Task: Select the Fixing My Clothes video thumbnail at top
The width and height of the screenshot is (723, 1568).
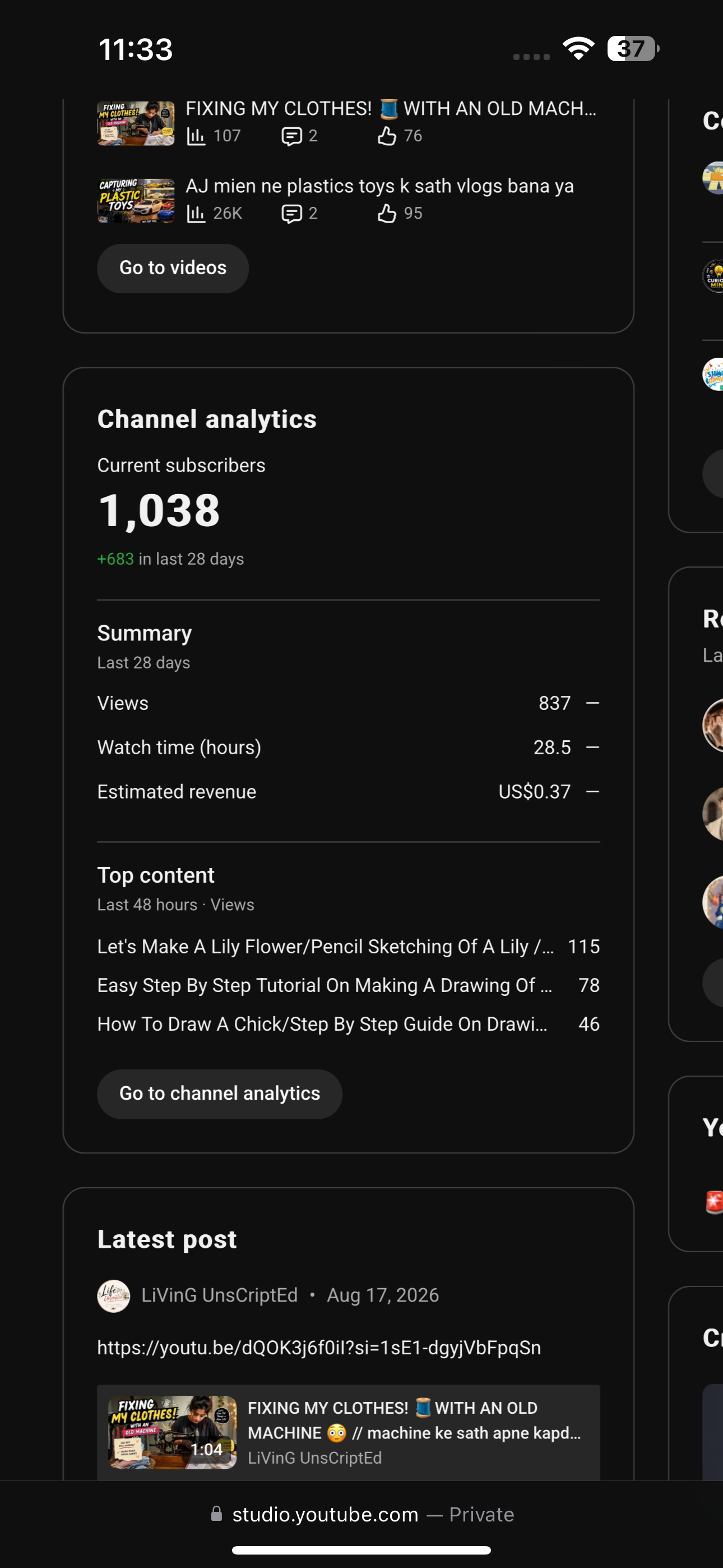Action: (x=136, y=123)
